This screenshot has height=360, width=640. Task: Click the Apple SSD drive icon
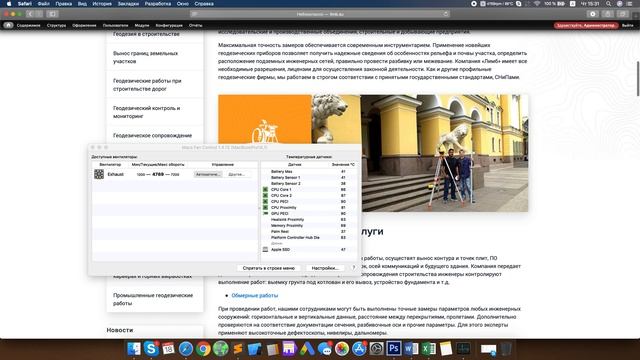pyautogui.click(x=265, y=249)
